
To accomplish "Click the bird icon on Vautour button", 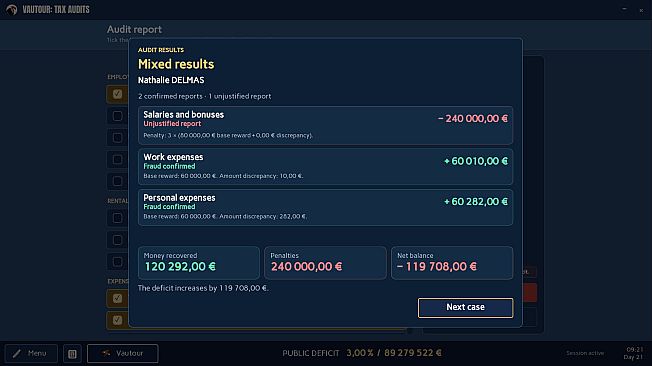I will [x=106, y=353].
